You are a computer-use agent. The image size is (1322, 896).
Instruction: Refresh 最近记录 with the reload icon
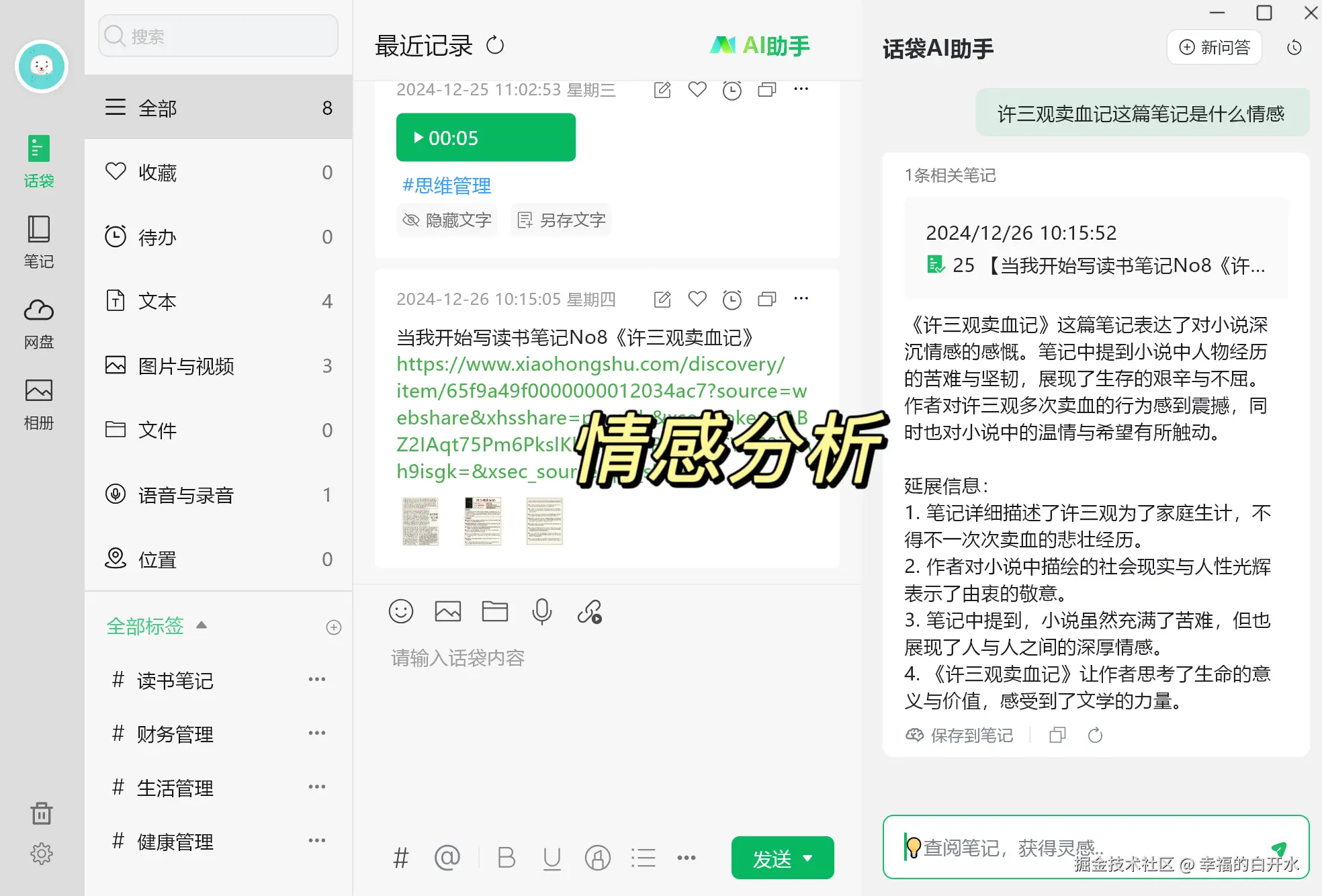coord(495,46)
